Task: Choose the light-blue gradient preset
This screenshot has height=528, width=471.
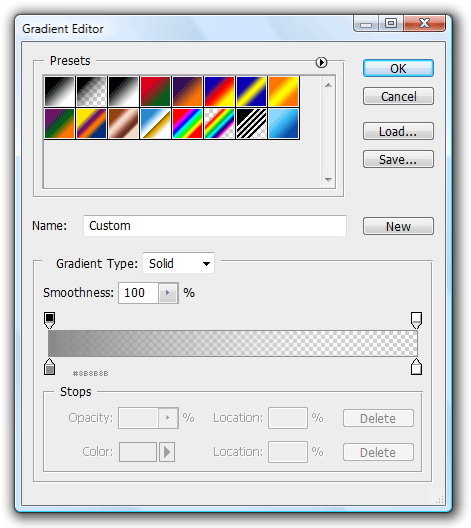Action: (x=283, y=124)
